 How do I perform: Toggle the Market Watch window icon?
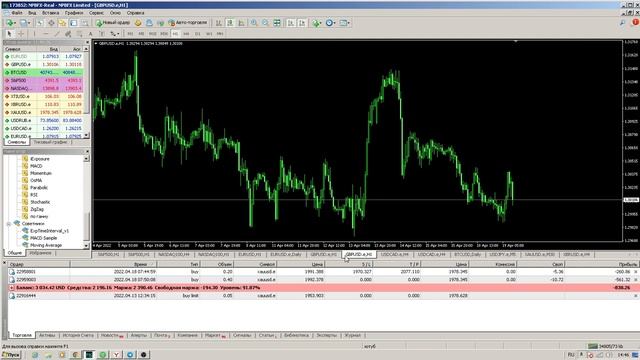40,23
